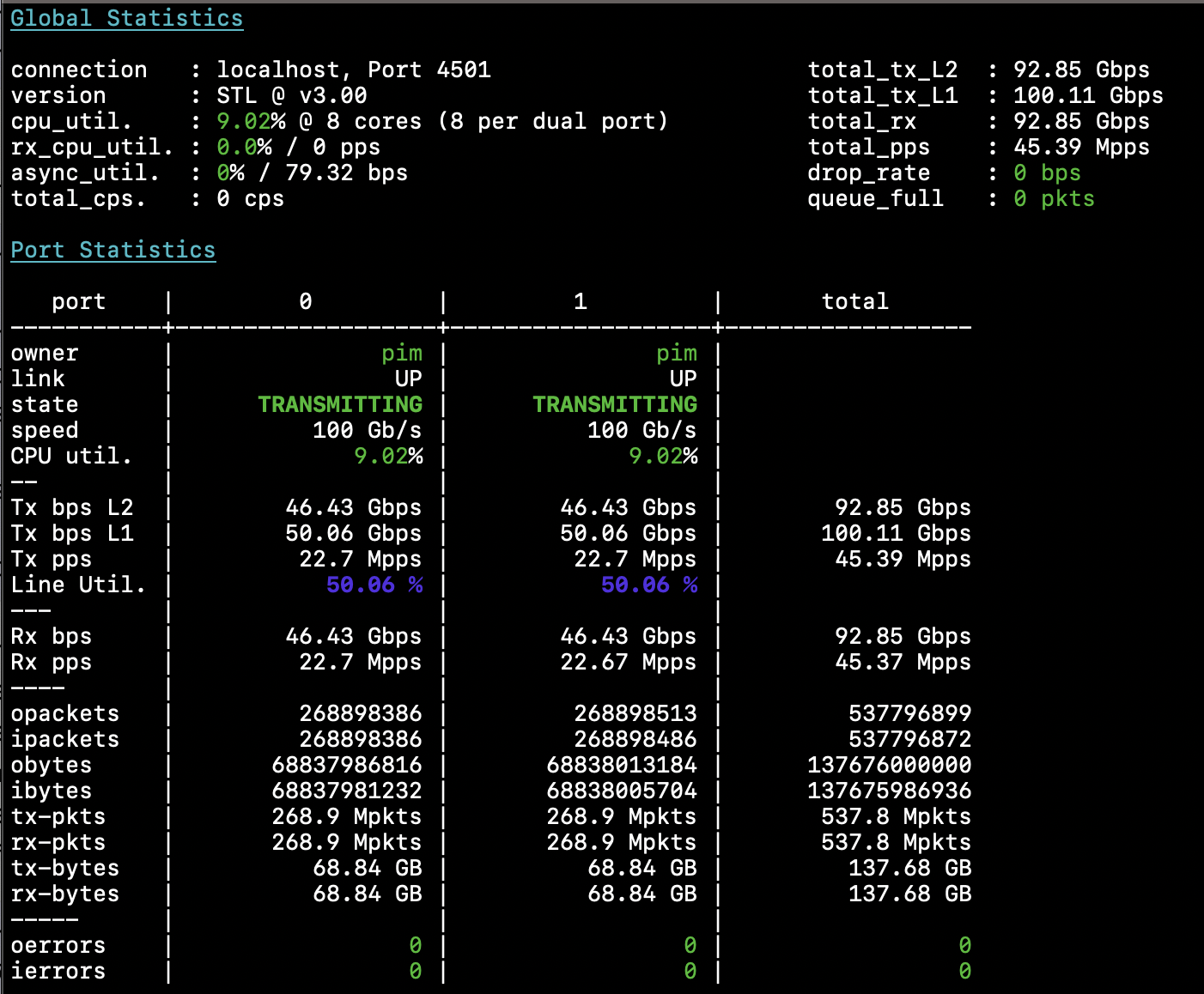
Task: Select the 100 Gb/s speed for port 0
Action: coord(367,430)
